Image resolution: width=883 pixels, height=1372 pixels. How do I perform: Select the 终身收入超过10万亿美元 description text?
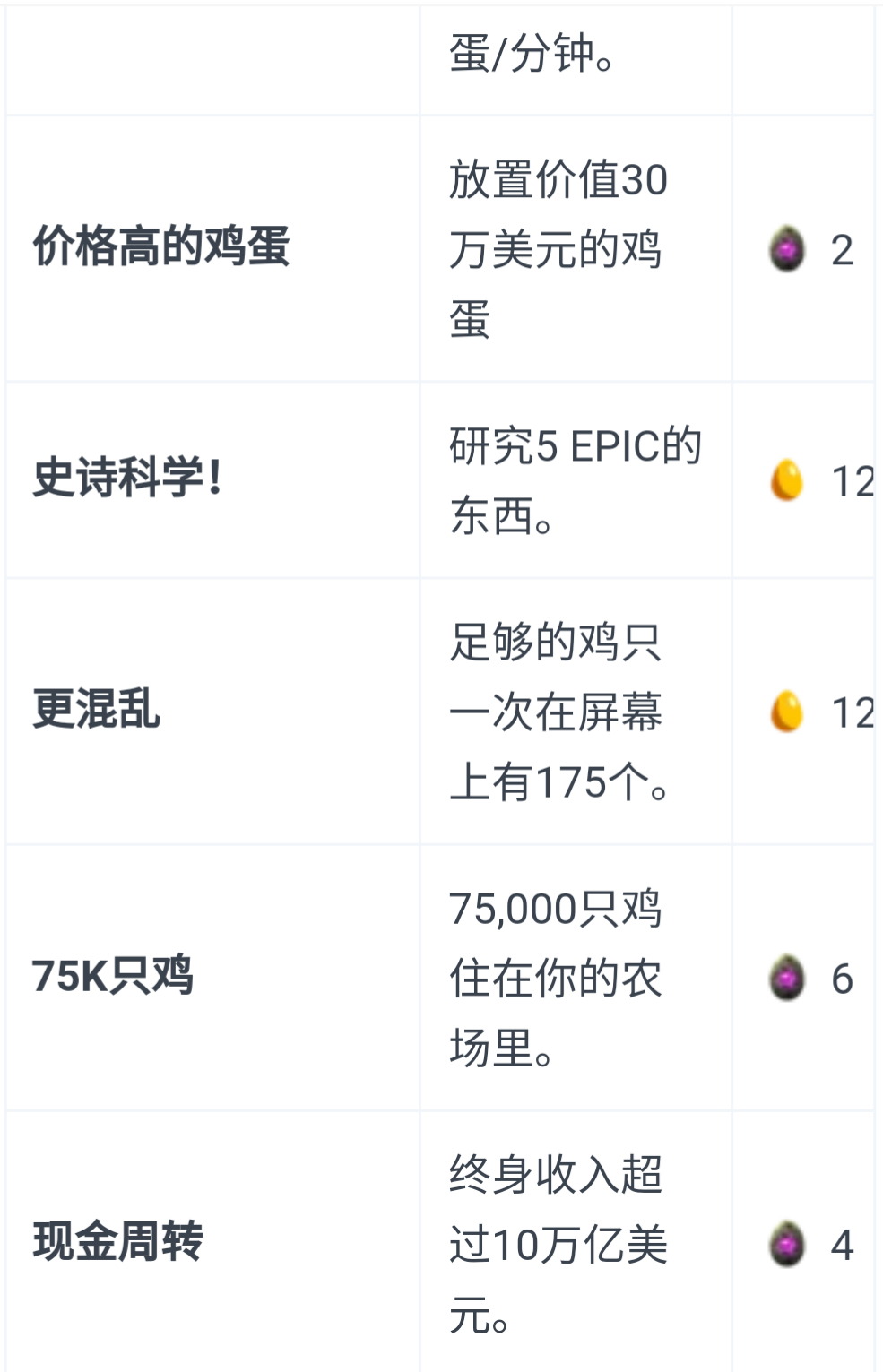click(558, 1244)
